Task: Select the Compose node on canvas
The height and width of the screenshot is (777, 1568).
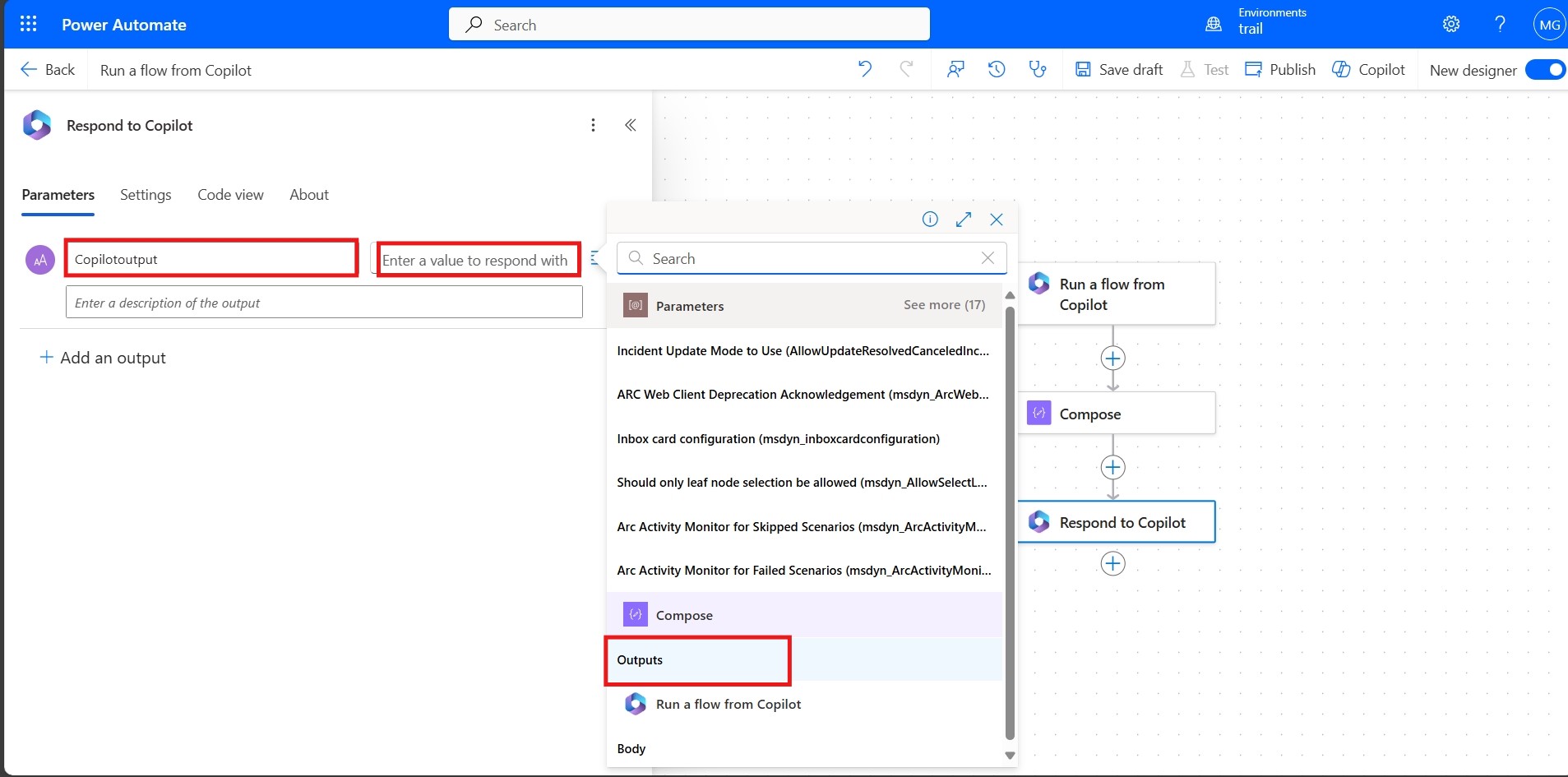Action: click(1116, 414)
